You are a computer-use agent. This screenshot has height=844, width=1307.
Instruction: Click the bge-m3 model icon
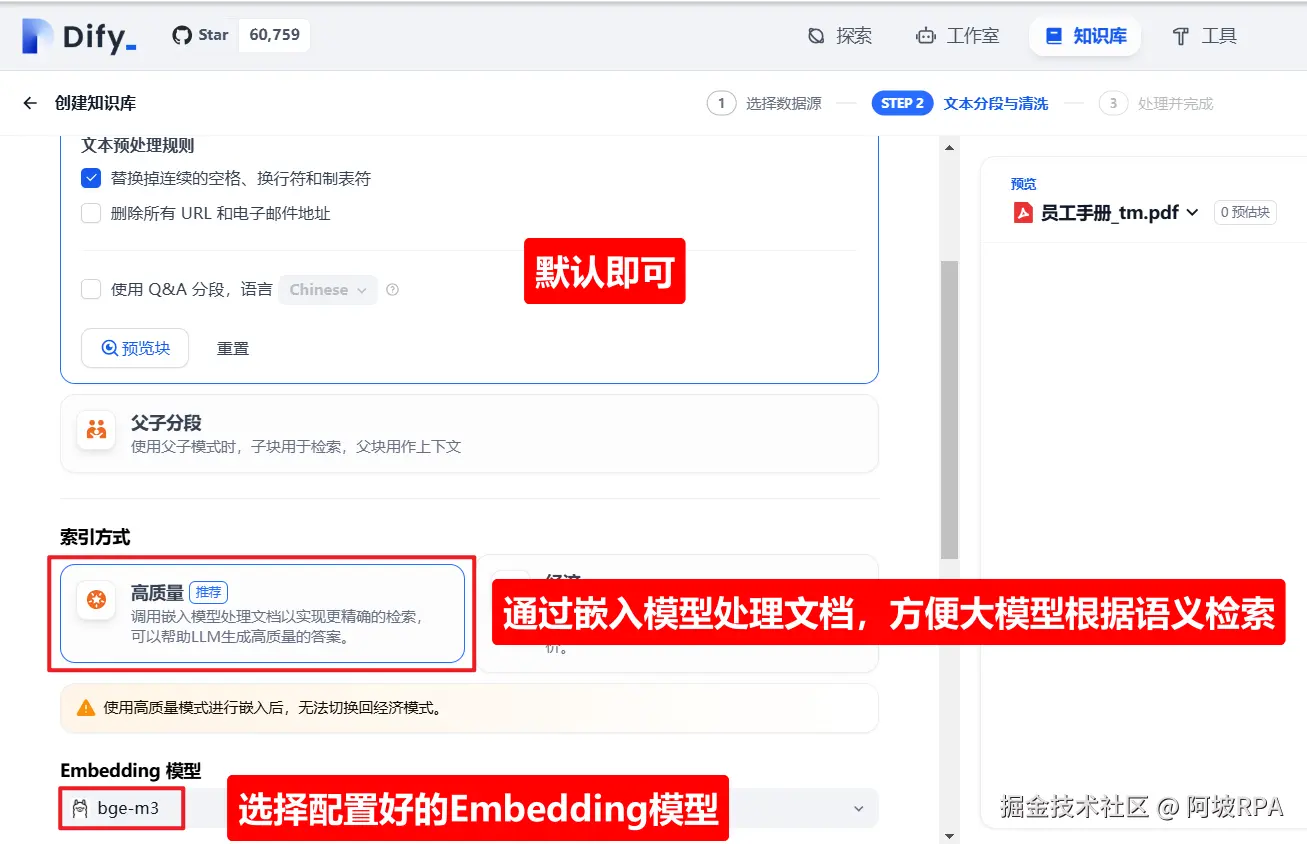pos(80,808)
